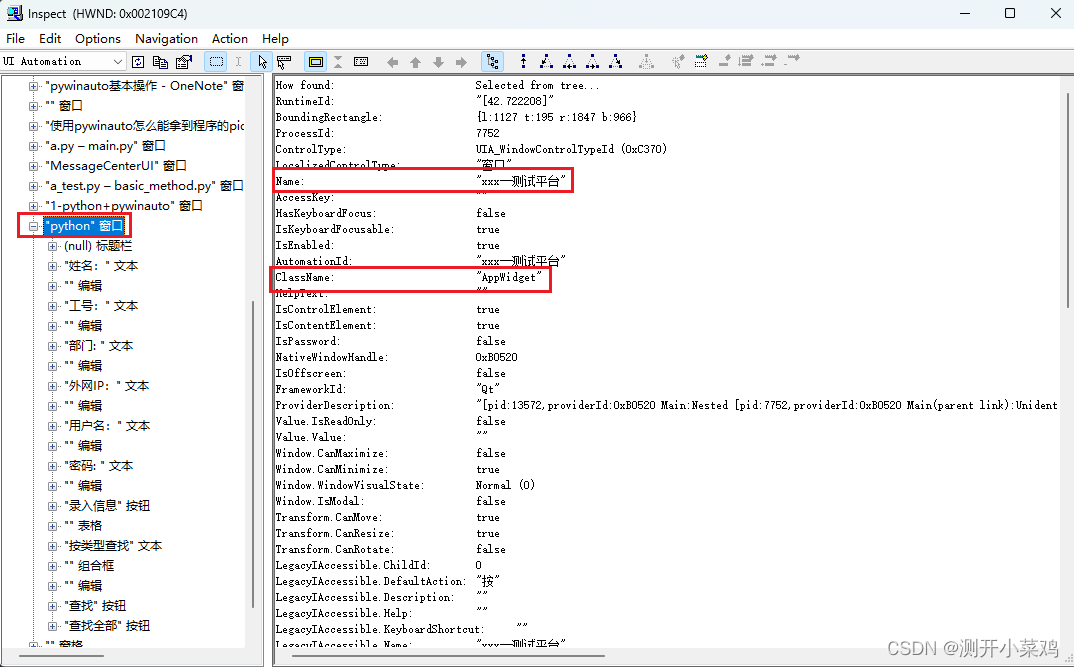Toggle the Show Tree toolbar icon
This screenshot has height=667, width=1074.
(x=492, y=62)
